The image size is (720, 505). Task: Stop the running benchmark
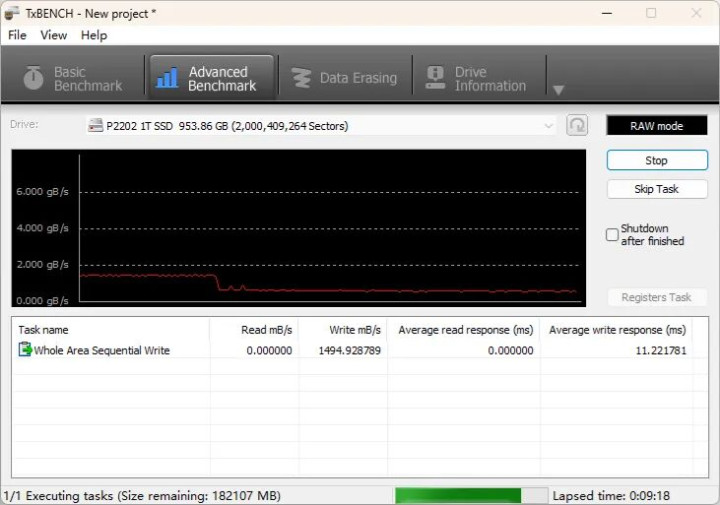pyautogui.click(x=657, y=160)
